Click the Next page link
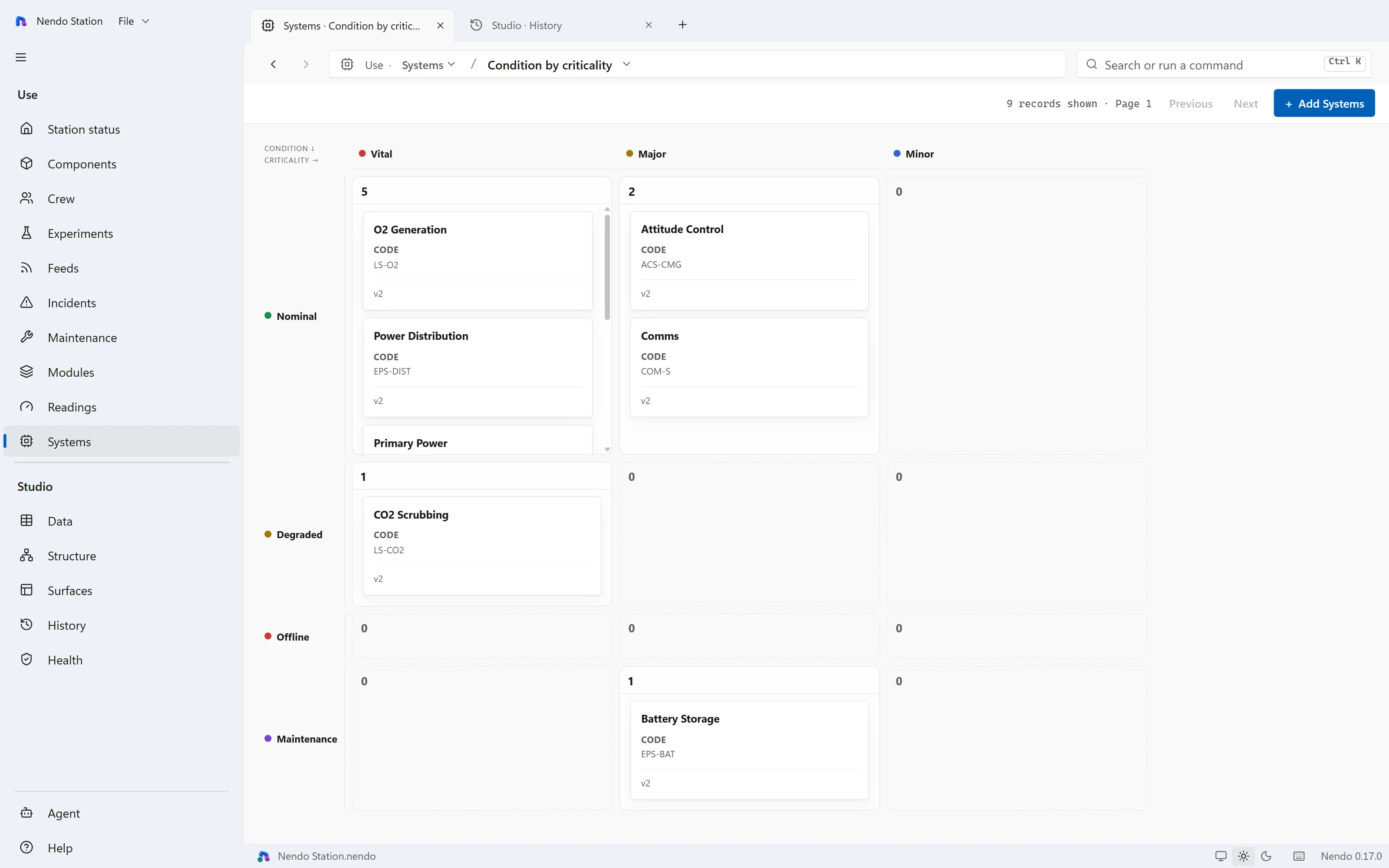 [x=1245, y=104]
